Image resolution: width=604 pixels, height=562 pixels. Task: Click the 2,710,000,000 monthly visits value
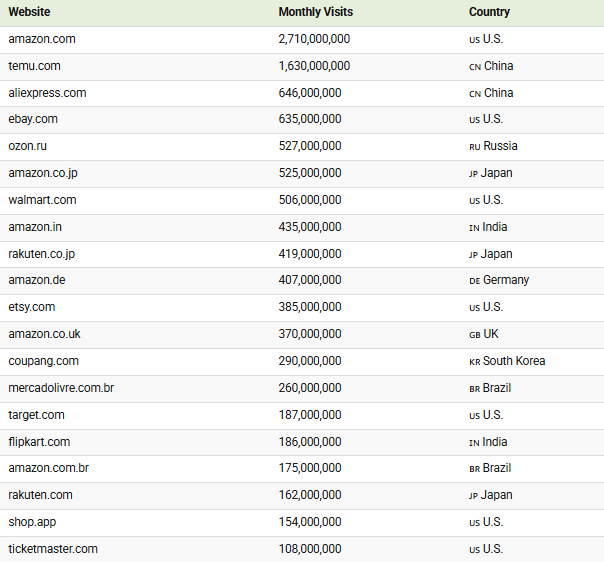[x=314, y=39]
